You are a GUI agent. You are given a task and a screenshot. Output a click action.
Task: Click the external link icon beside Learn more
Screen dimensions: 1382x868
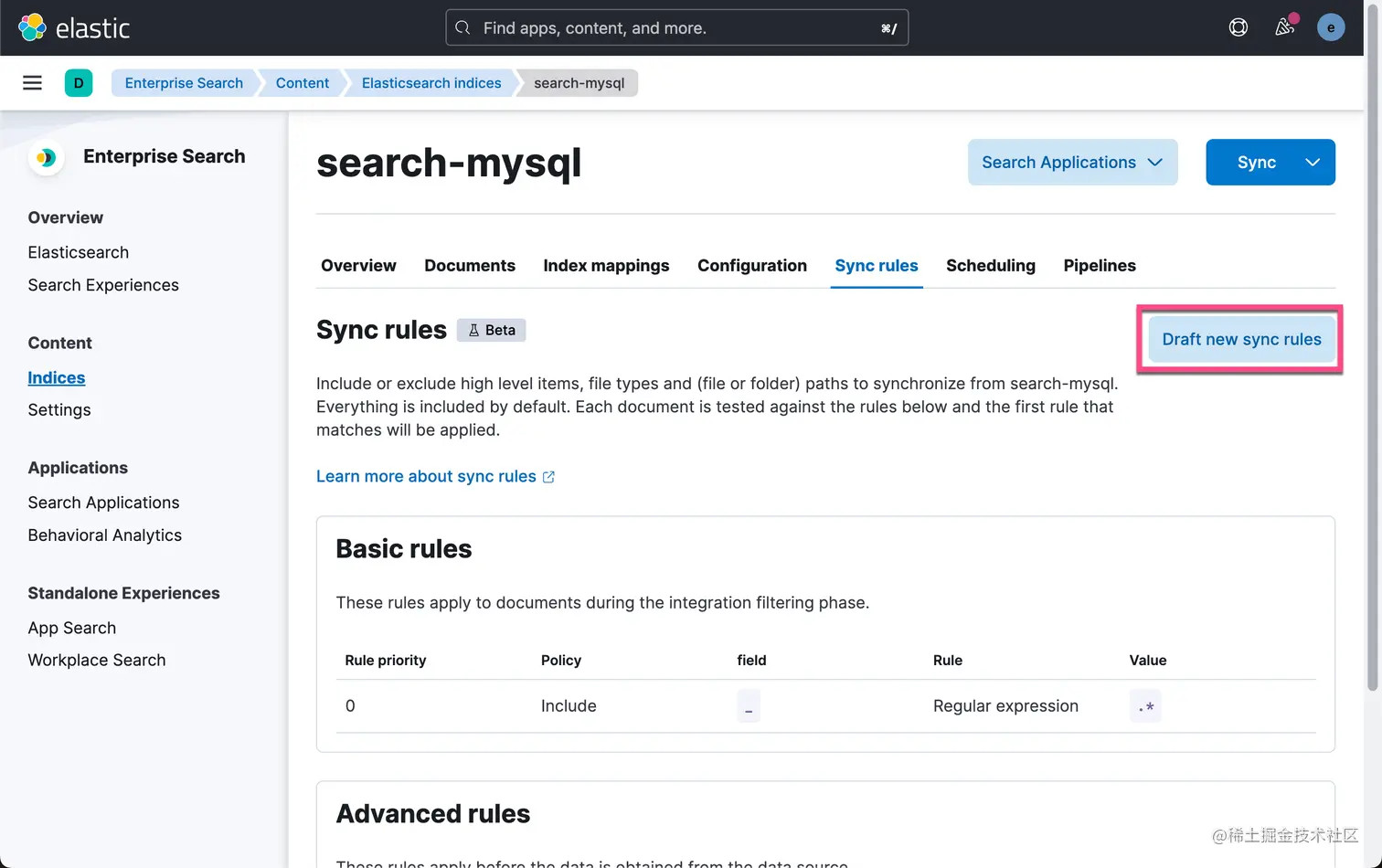548,477
